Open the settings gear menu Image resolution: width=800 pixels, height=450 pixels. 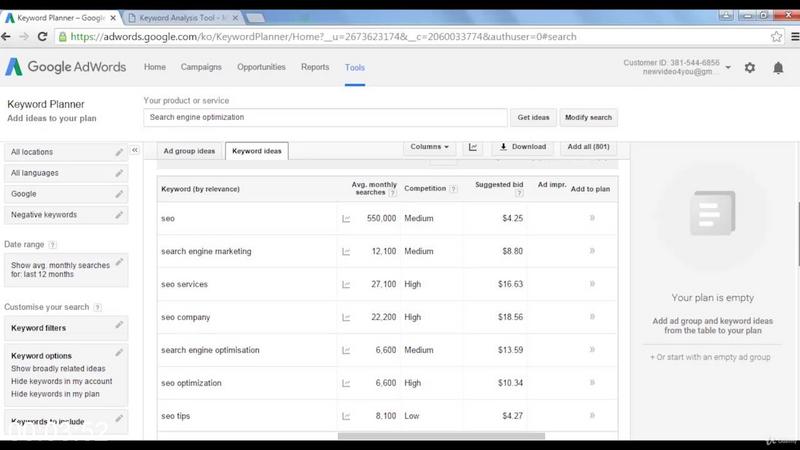pos(749,67)
